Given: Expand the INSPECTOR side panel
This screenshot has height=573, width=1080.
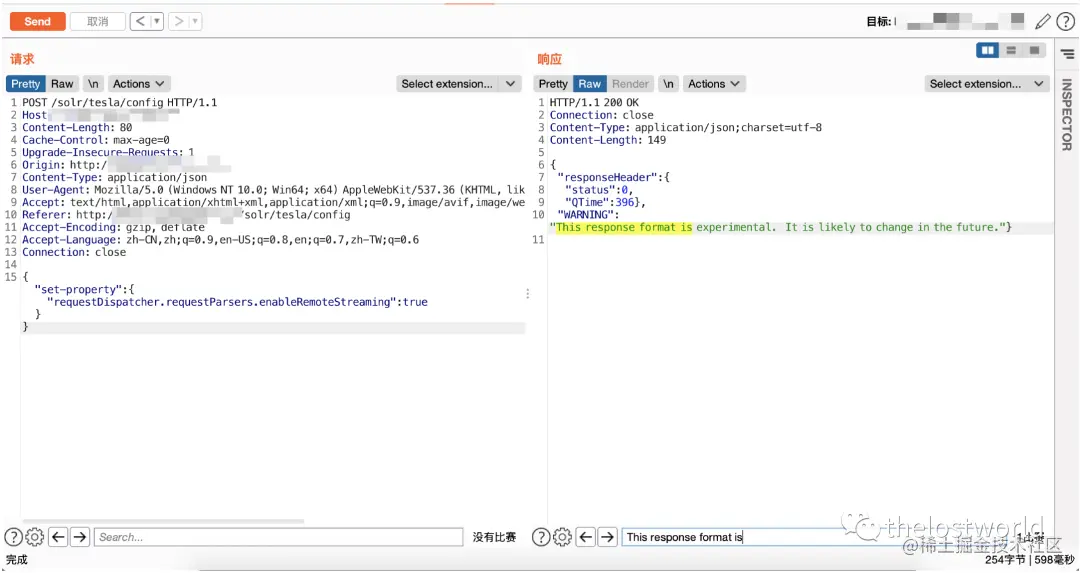Looking at the screenshot, I should pos(1066,114).
